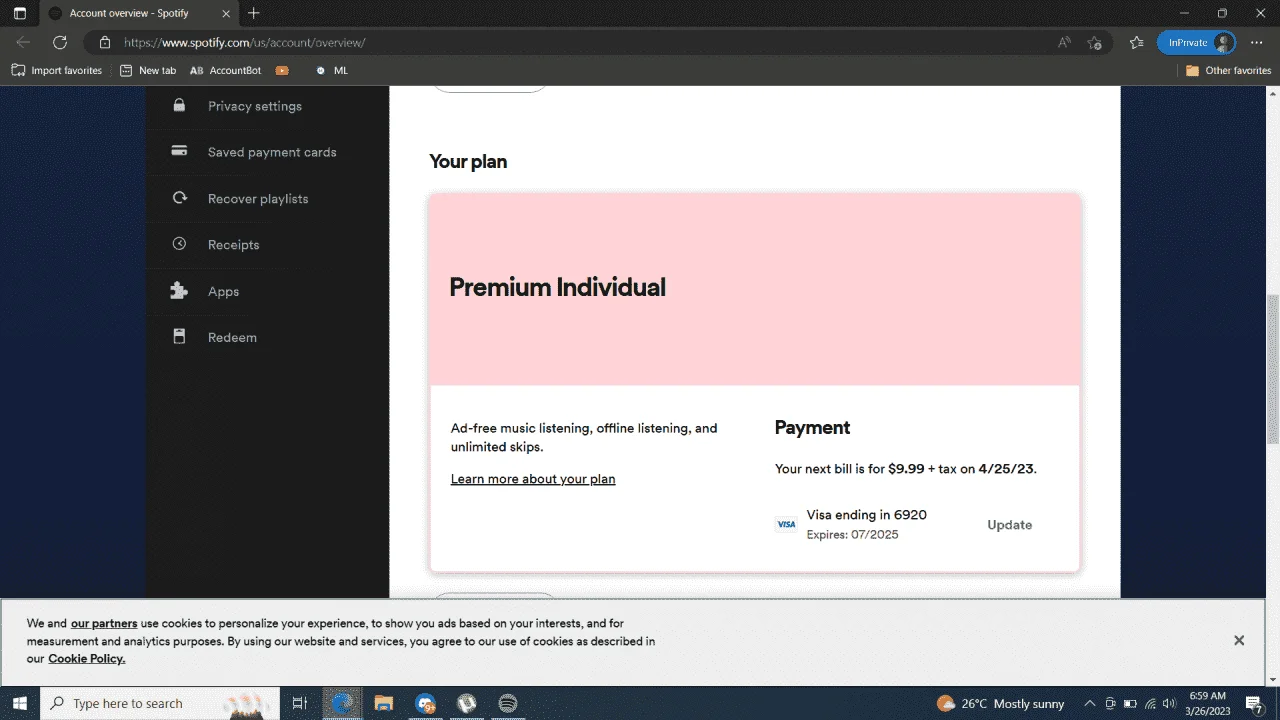The image size is (1280, 720).
Task: Open Spotify app on the taskbar
Action: tap(507, 704)
